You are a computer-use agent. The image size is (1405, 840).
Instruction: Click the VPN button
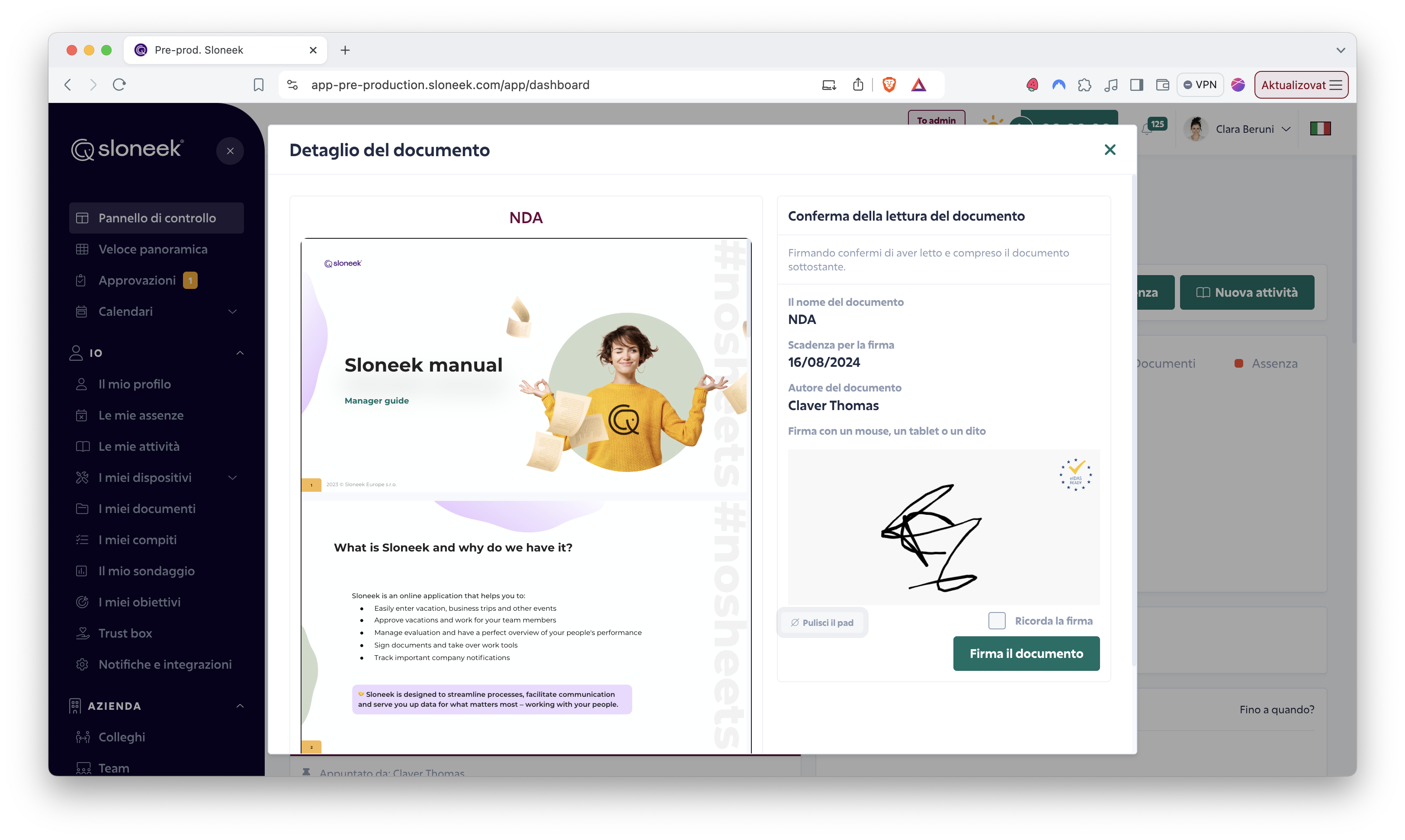point(1200,85)
